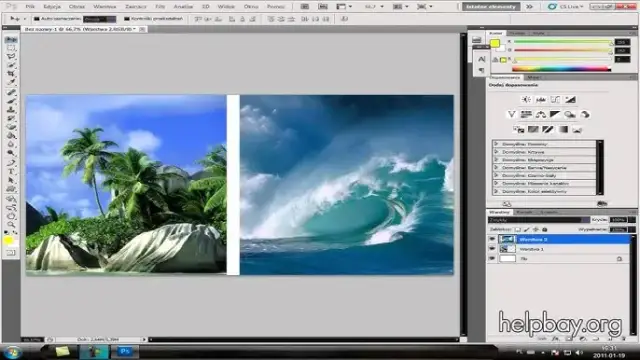Screen dimensions: 640x360
Task: Add a Levels adjustment
Action: pyautogui.click(x=541, y=99)
